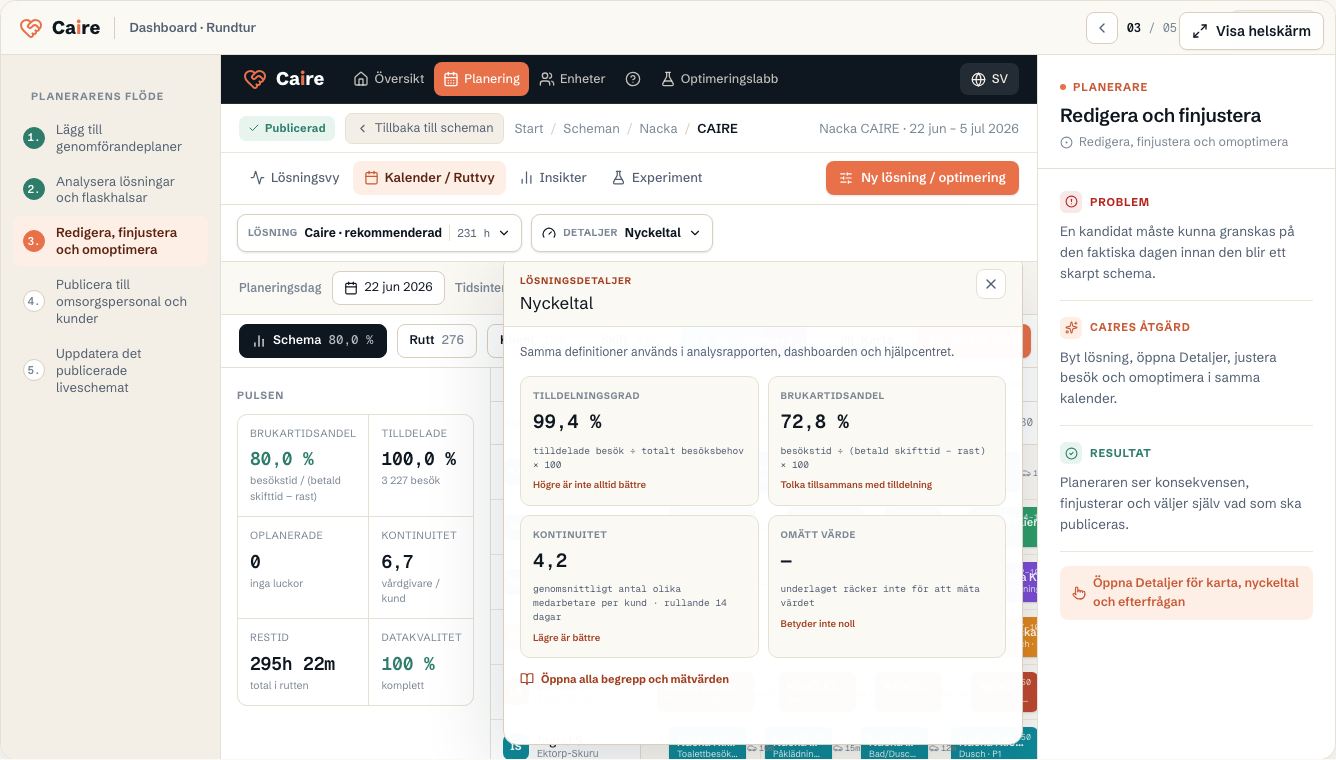The width and height of the screenshot is (1336, 760).
Task: Switch language with SV globe button
Action: [989, 79]
